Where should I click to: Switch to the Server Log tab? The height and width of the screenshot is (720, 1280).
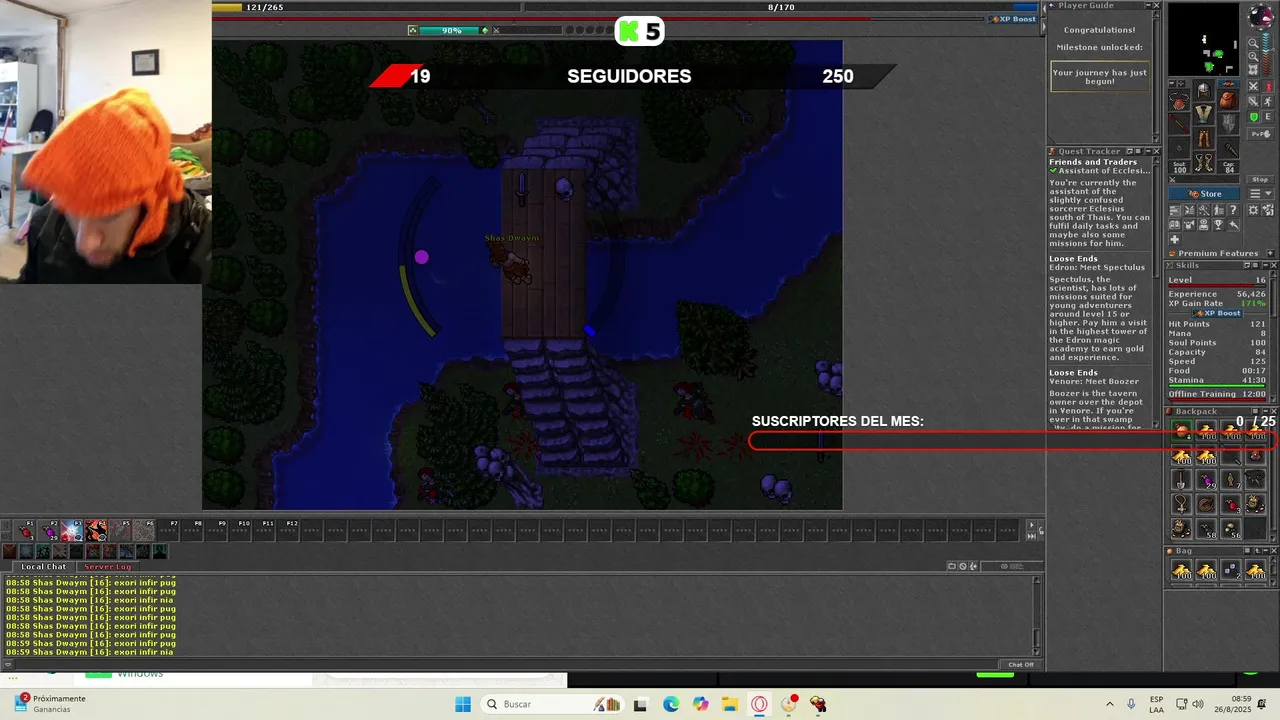tap(107, 566)
